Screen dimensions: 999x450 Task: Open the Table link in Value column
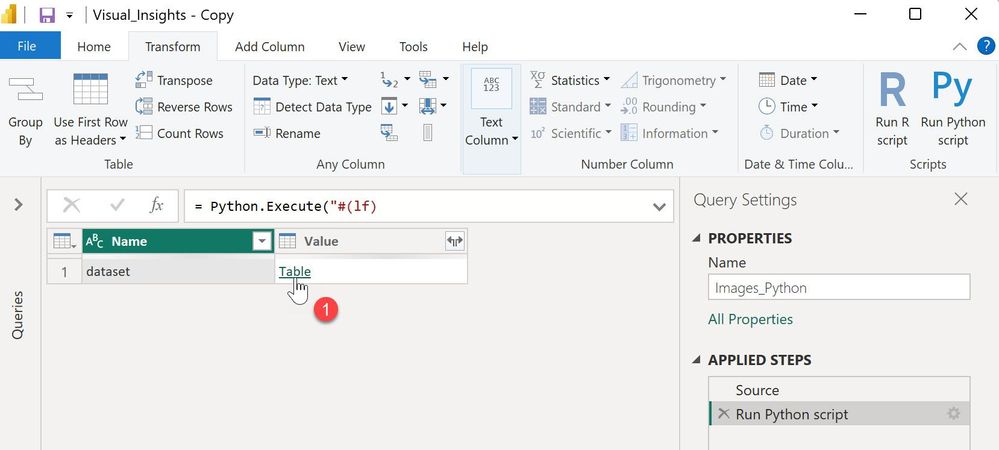[295, 271]
